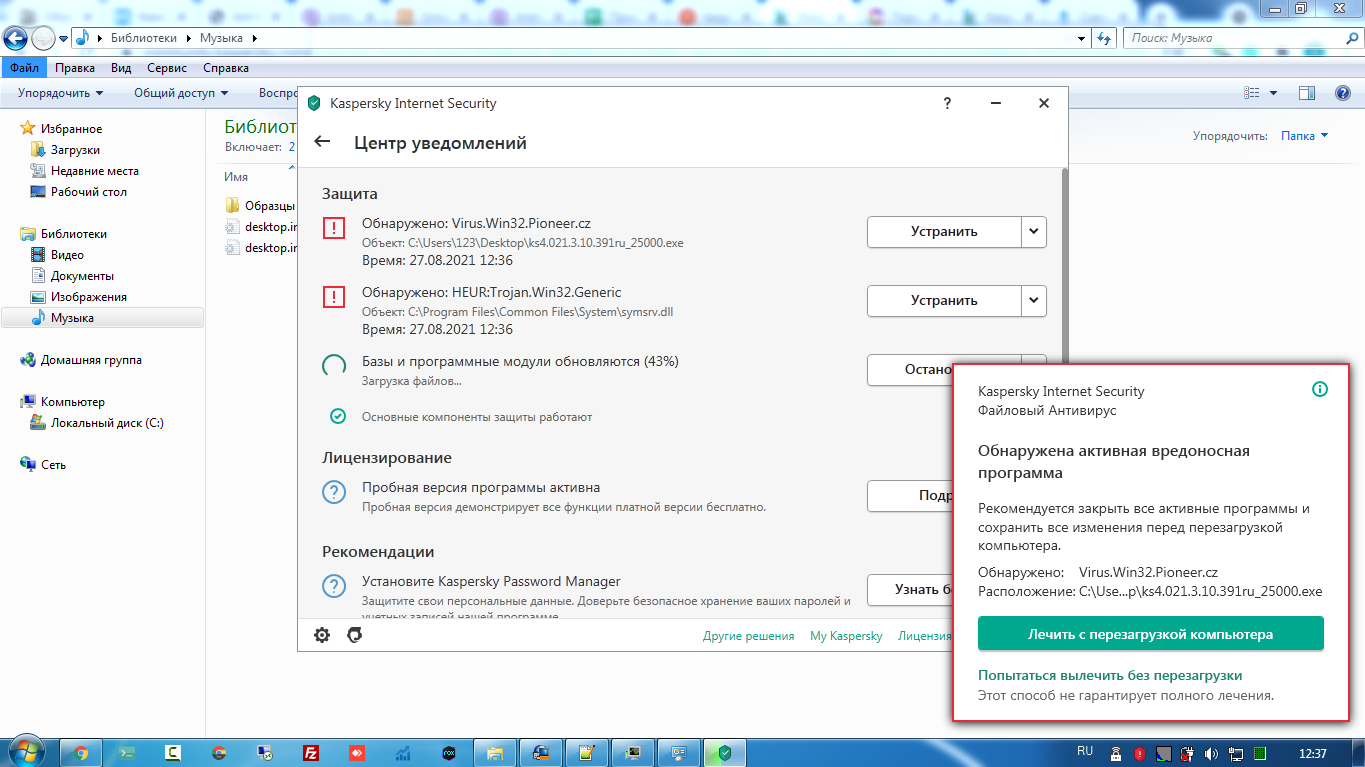Click Попытаться вылечить без перезагрузки link
Screen dimensions: 1365x767
(x=1109, y=675)
